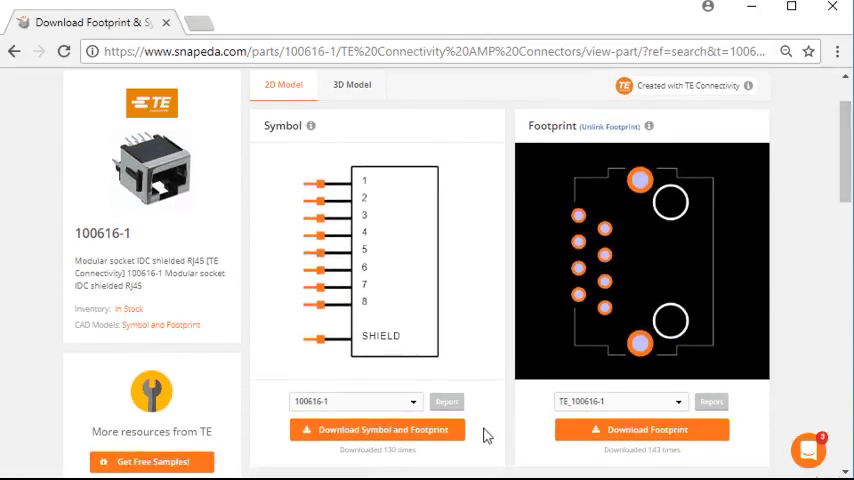The width and height of the screenshot is (854, 480).
Task: Click info icon beside Created with TE Connectivity
Action: click(748, 86)
